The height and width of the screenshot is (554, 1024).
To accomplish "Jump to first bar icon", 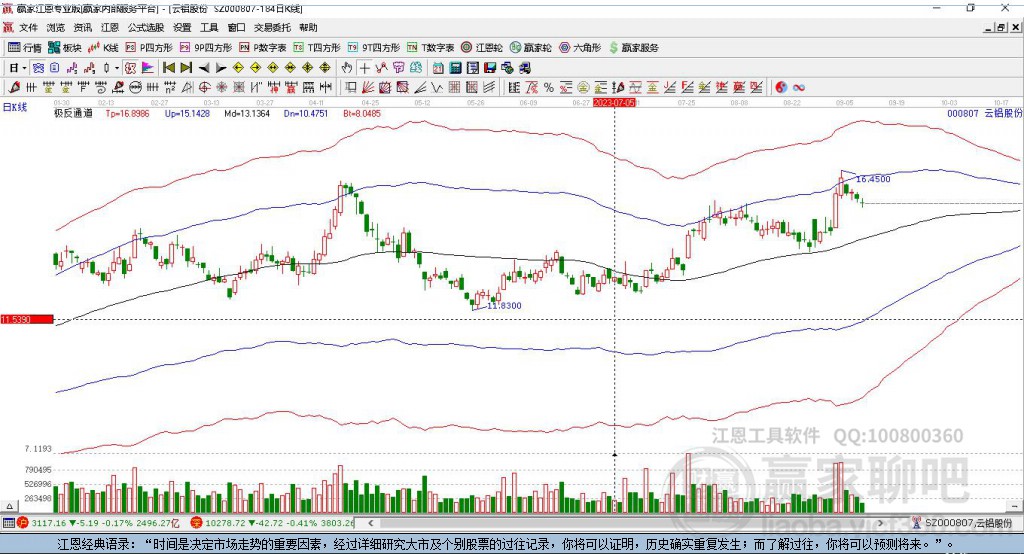I will click(169, 68).
